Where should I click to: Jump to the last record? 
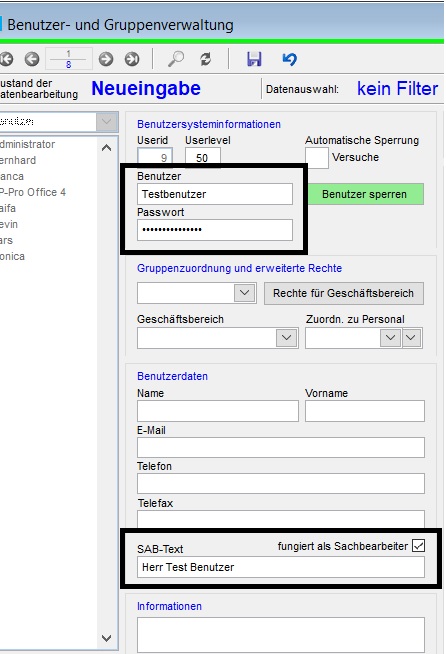(x=132, y=59)
